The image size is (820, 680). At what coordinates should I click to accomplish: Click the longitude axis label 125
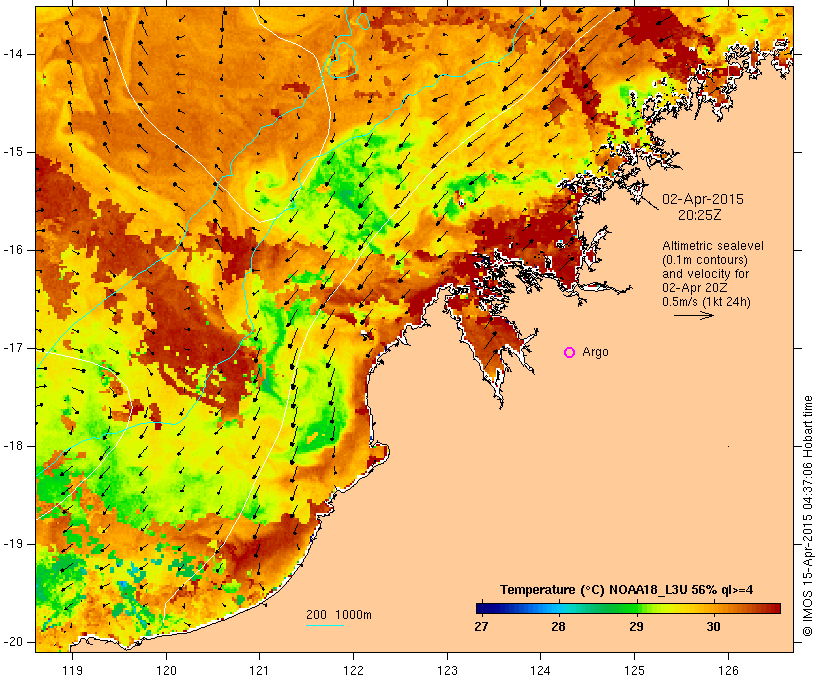635,670
